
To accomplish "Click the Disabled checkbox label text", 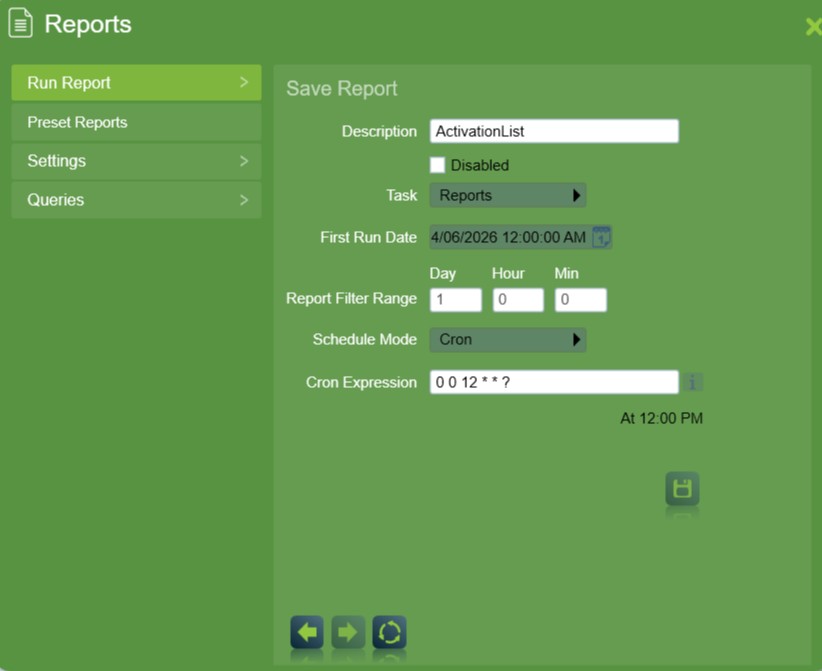I will 480,165.
